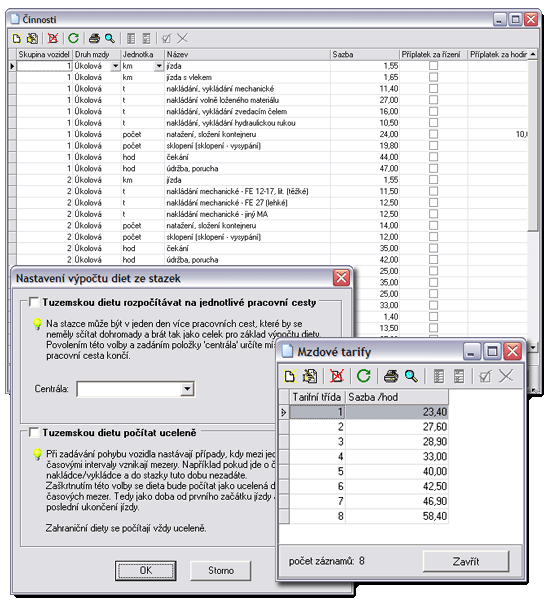Click 'nakládání mechanické - FE 27 (lehké)' cell

247,203
